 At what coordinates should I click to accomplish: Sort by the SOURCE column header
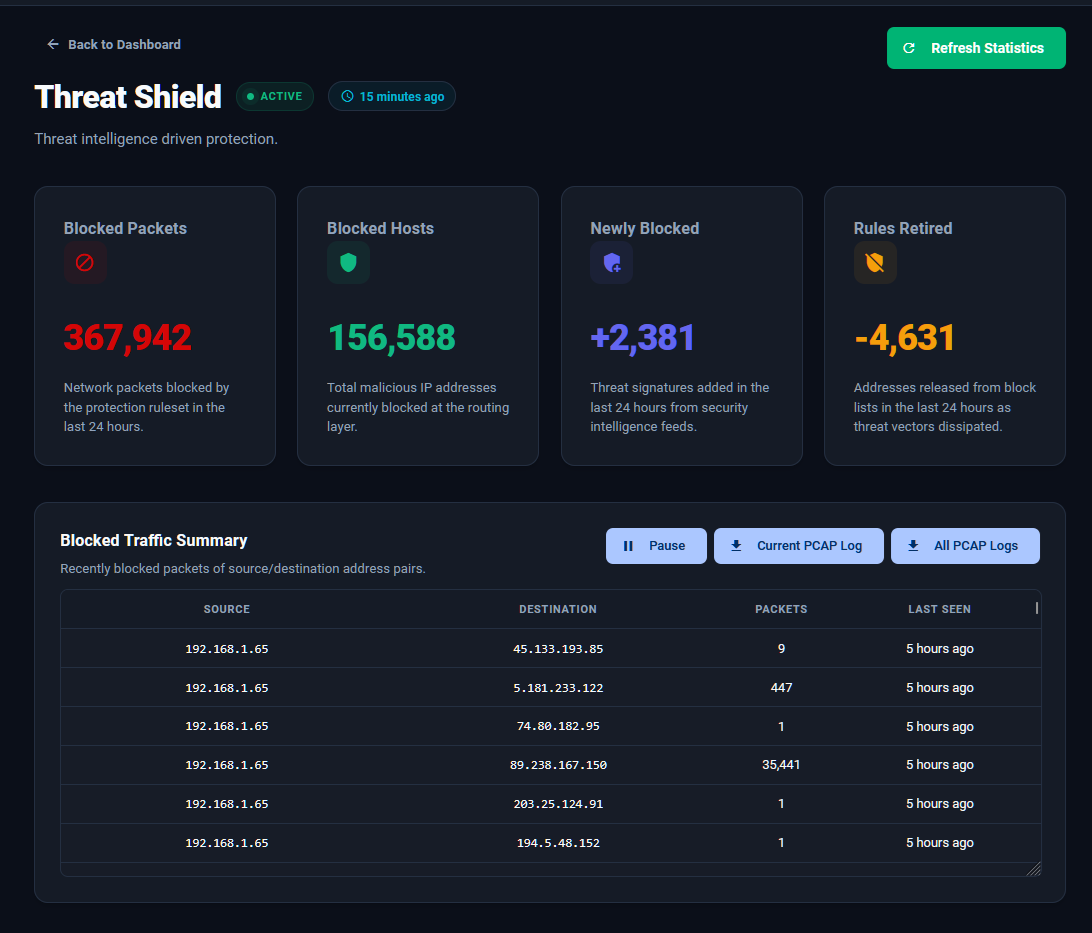(x=226, y=609)
